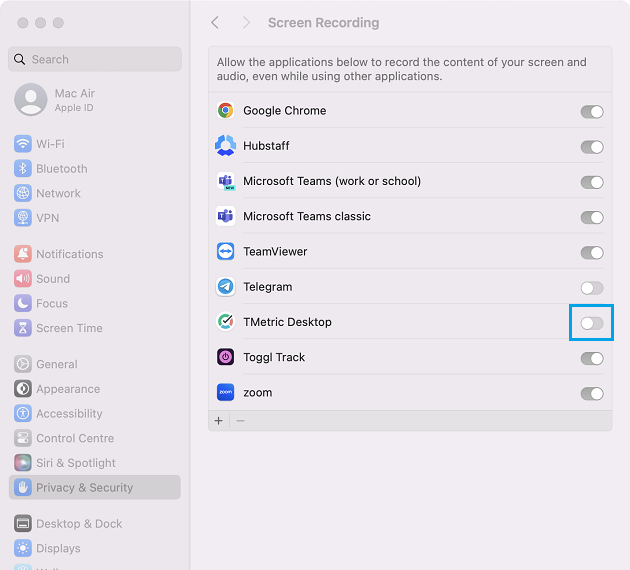This screenshot has width=630, height=570.
Task: Select the Hubstaff name text
Action: tap(266, 146)
